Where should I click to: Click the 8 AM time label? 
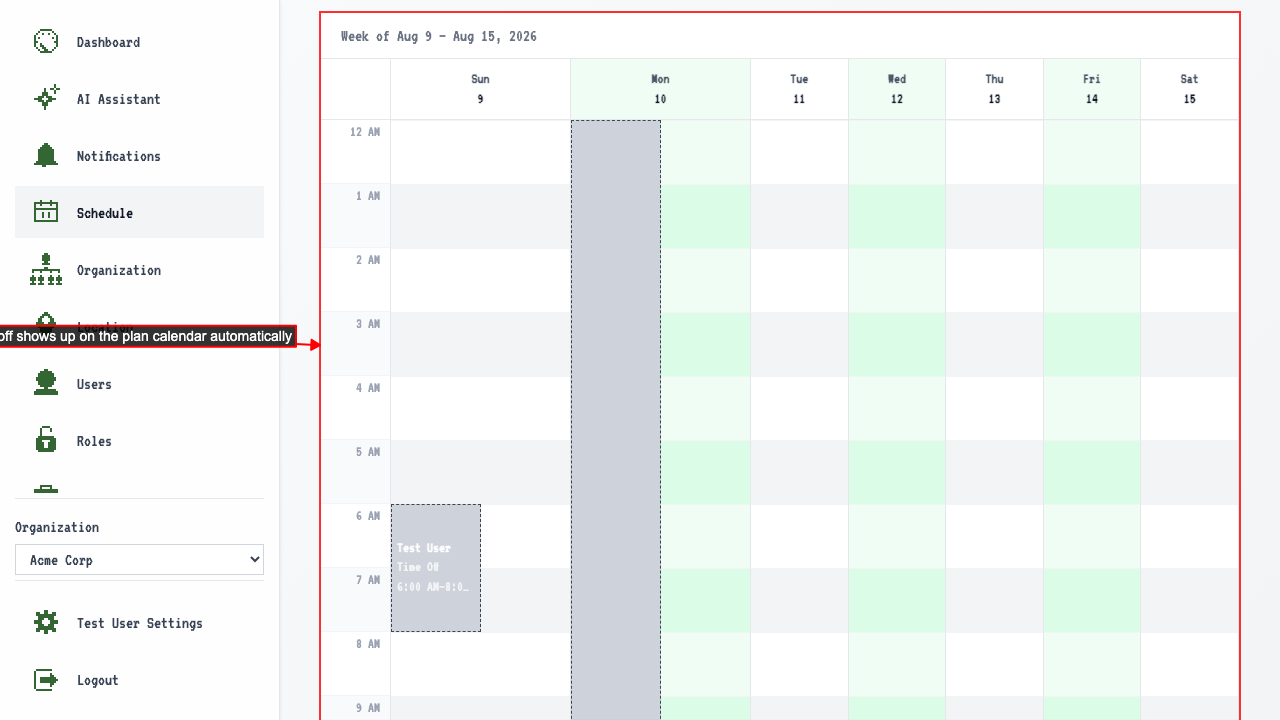pos(368,644)
